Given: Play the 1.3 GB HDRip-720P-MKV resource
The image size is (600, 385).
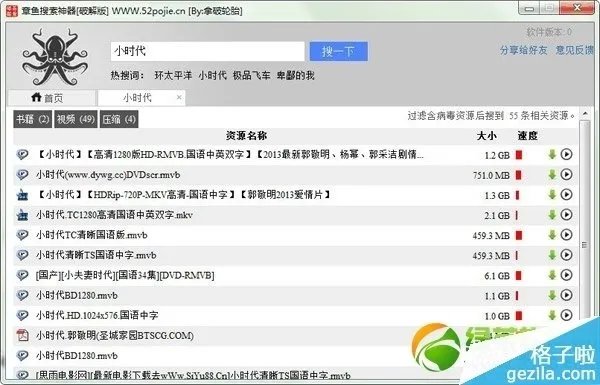Looking at the screenshot, I should 566,194.
